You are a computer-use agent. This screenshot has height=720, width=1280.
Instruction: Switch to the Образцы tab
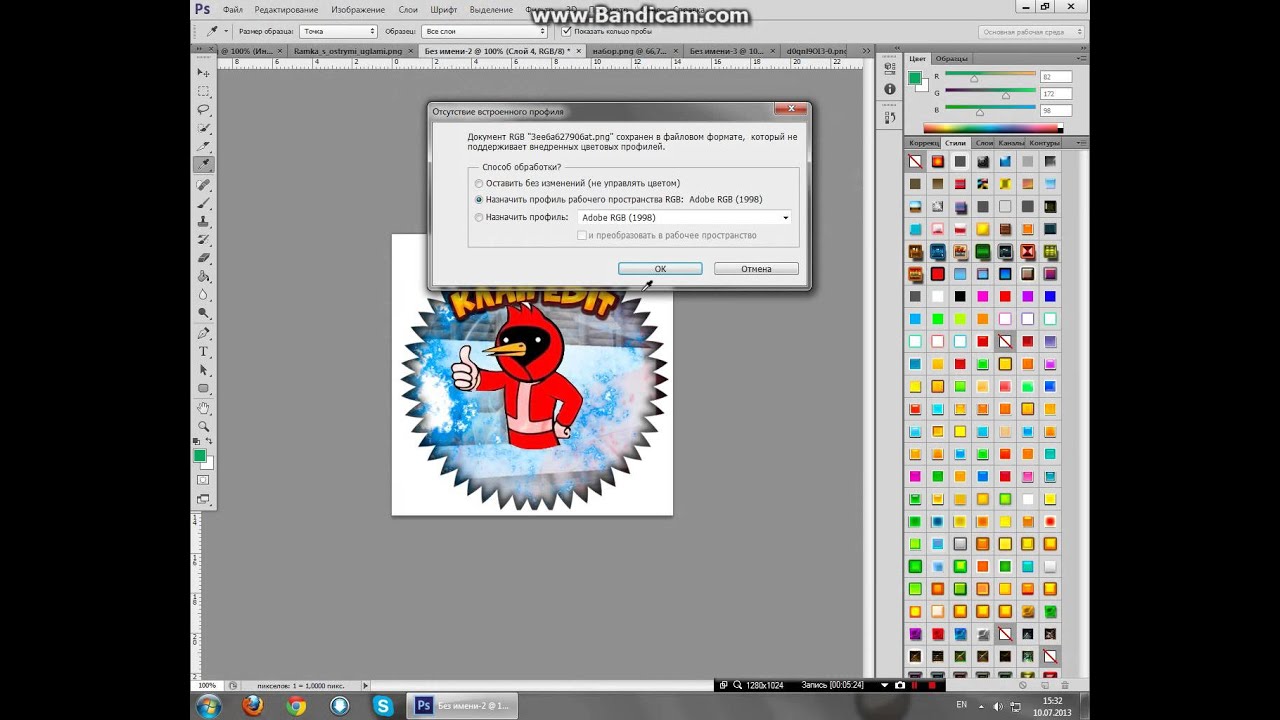click(x=951, y=59)
